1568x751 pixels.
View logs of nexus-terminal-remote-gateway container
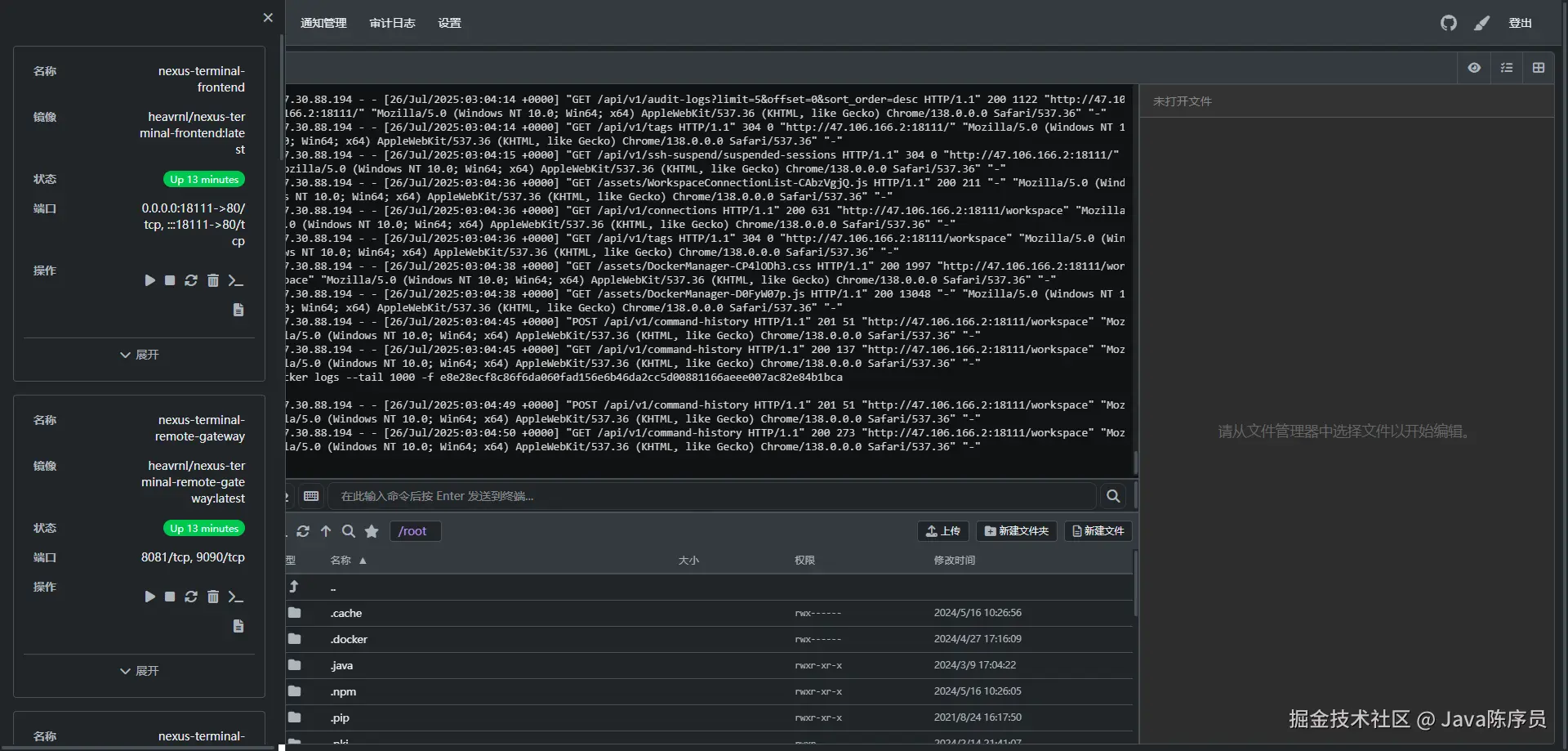coord(238,626)
